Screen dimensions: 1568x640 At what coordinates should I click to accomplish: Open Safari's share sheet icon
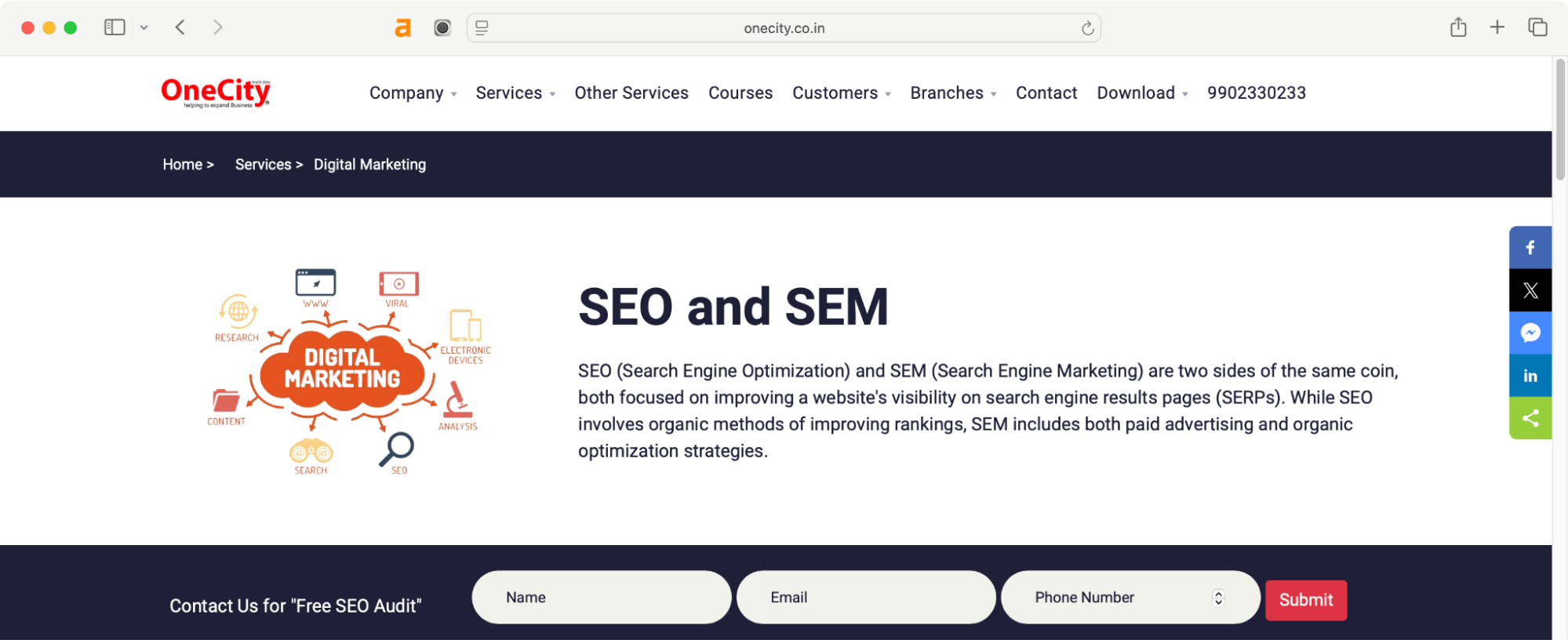coord(1458,27)
